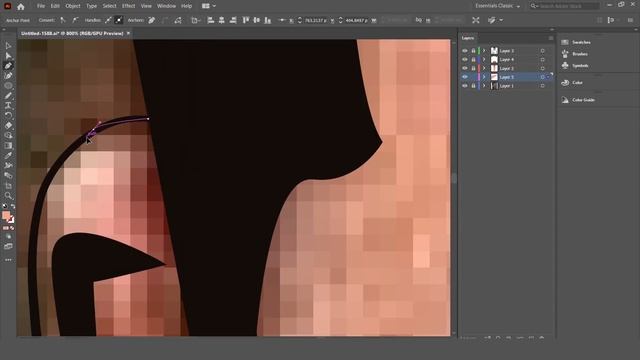Open the Object menu
Screen dimensions: 640x360
[73, 6]
